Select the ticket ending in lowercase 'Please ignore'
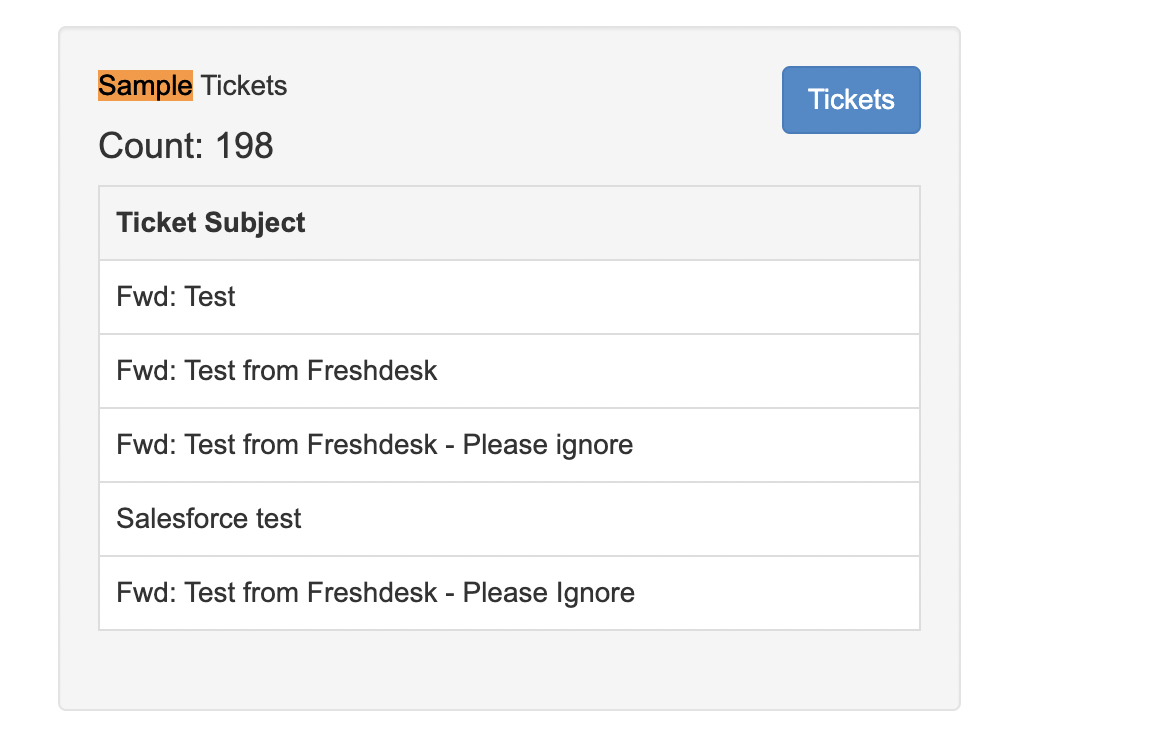The height and width of the screenshot is (736, 1164). [x=509, y=445]
